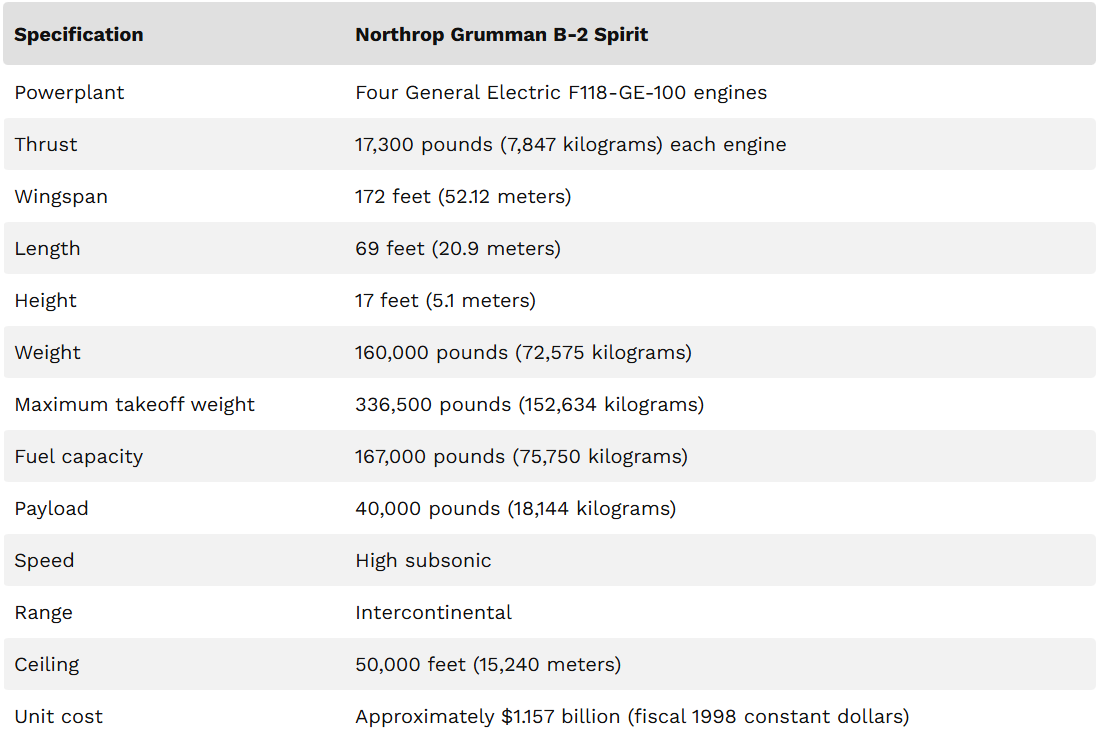Click the Northrop Grumman B-2 Spirit header
Screen dimensions: 1101x755
501,35
